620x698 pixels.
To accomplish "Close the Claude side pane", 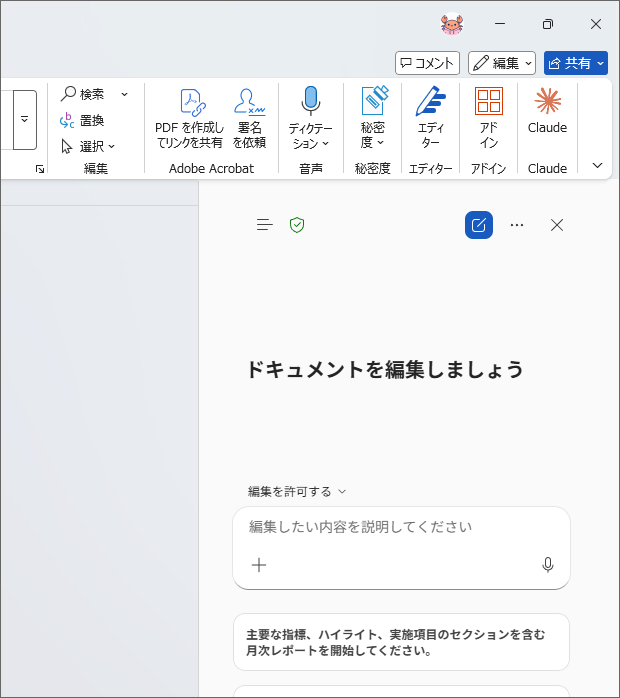I will pos(557,225).
